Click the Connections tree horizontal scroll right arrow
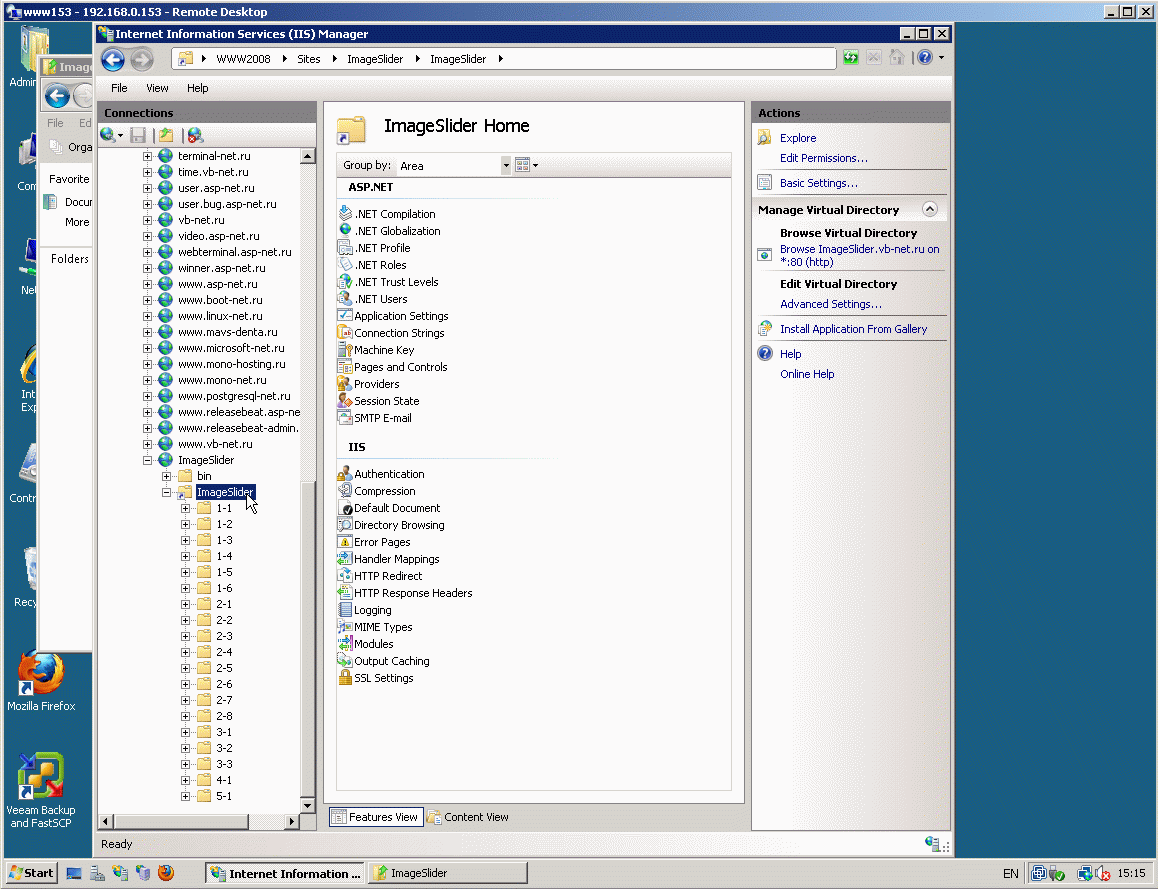 coord(292,821)
